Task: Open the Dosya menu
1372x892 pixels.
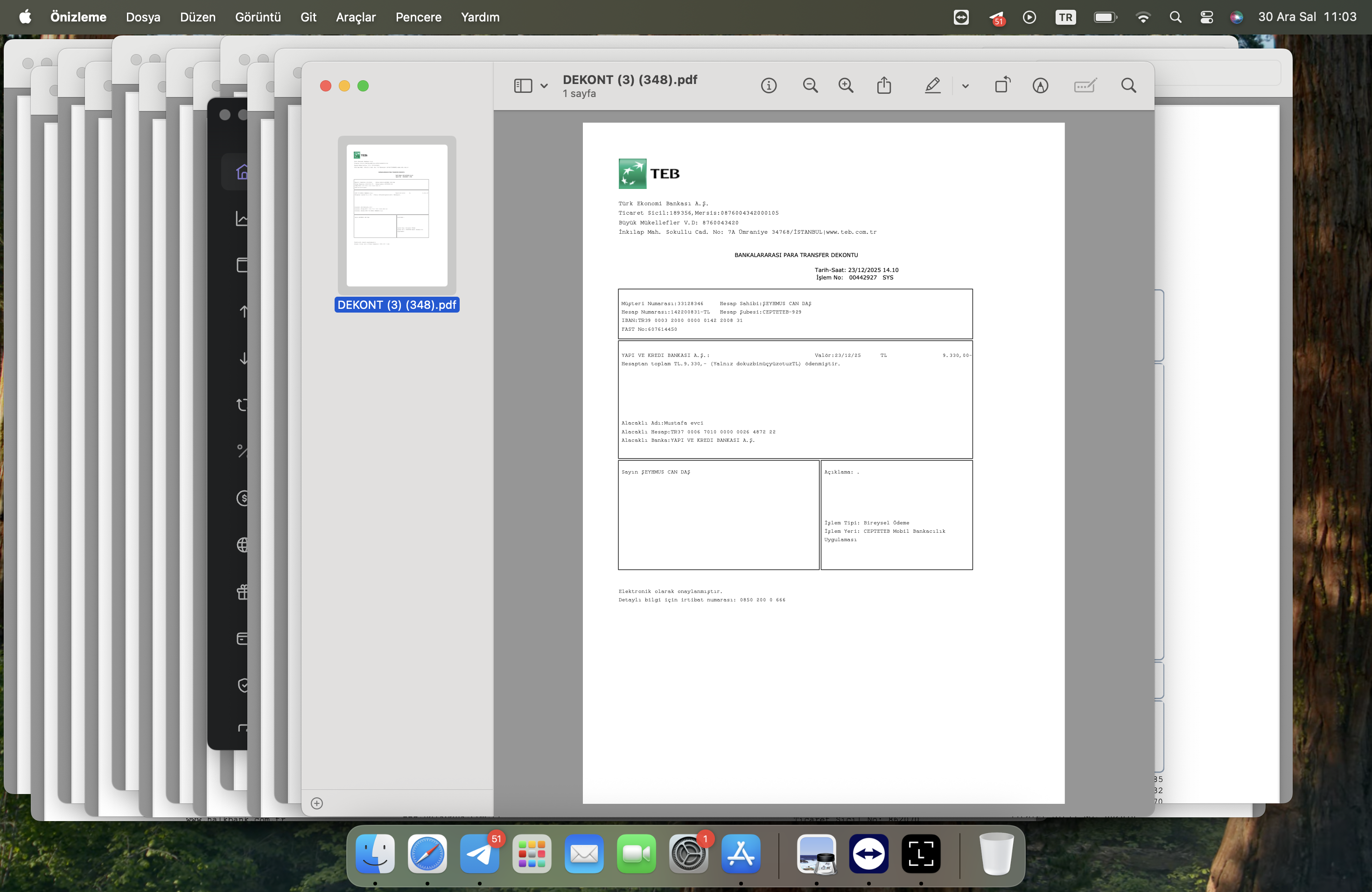Action: (143, 17)
